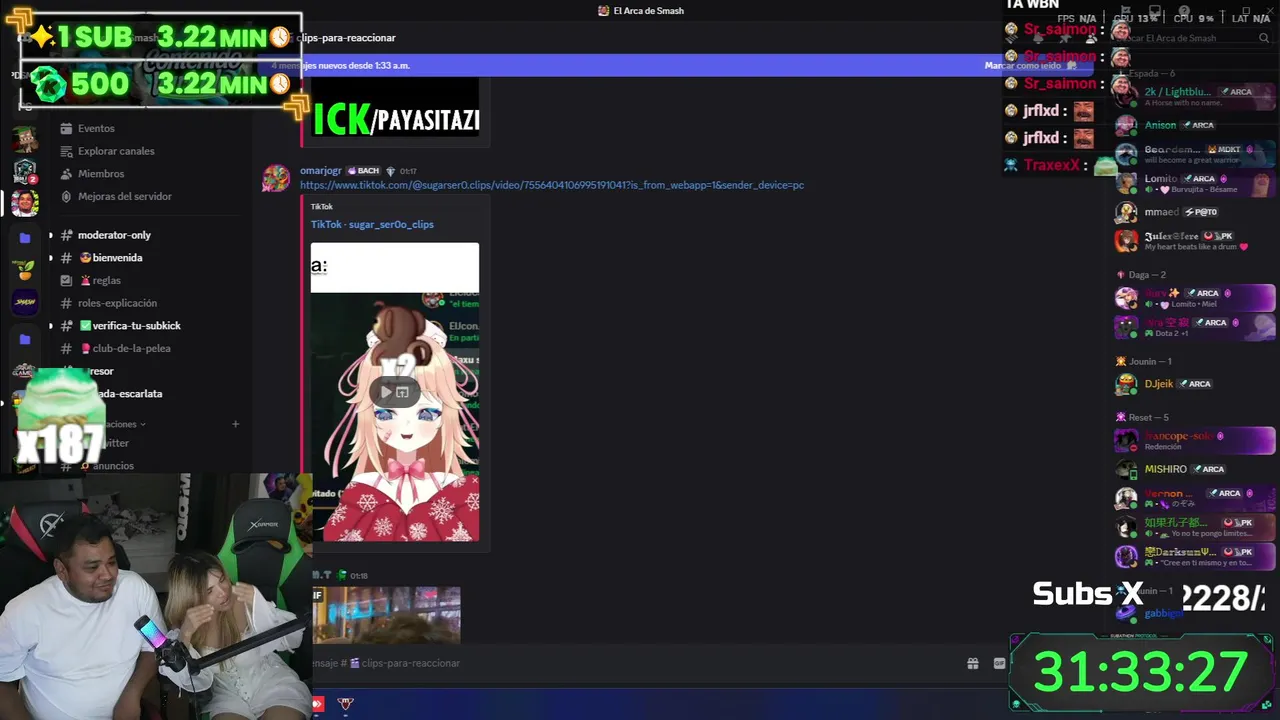1280x720 pixels.
Task: Open the currently selected smiling-man server icon
Action: click(x=24, y=203)
